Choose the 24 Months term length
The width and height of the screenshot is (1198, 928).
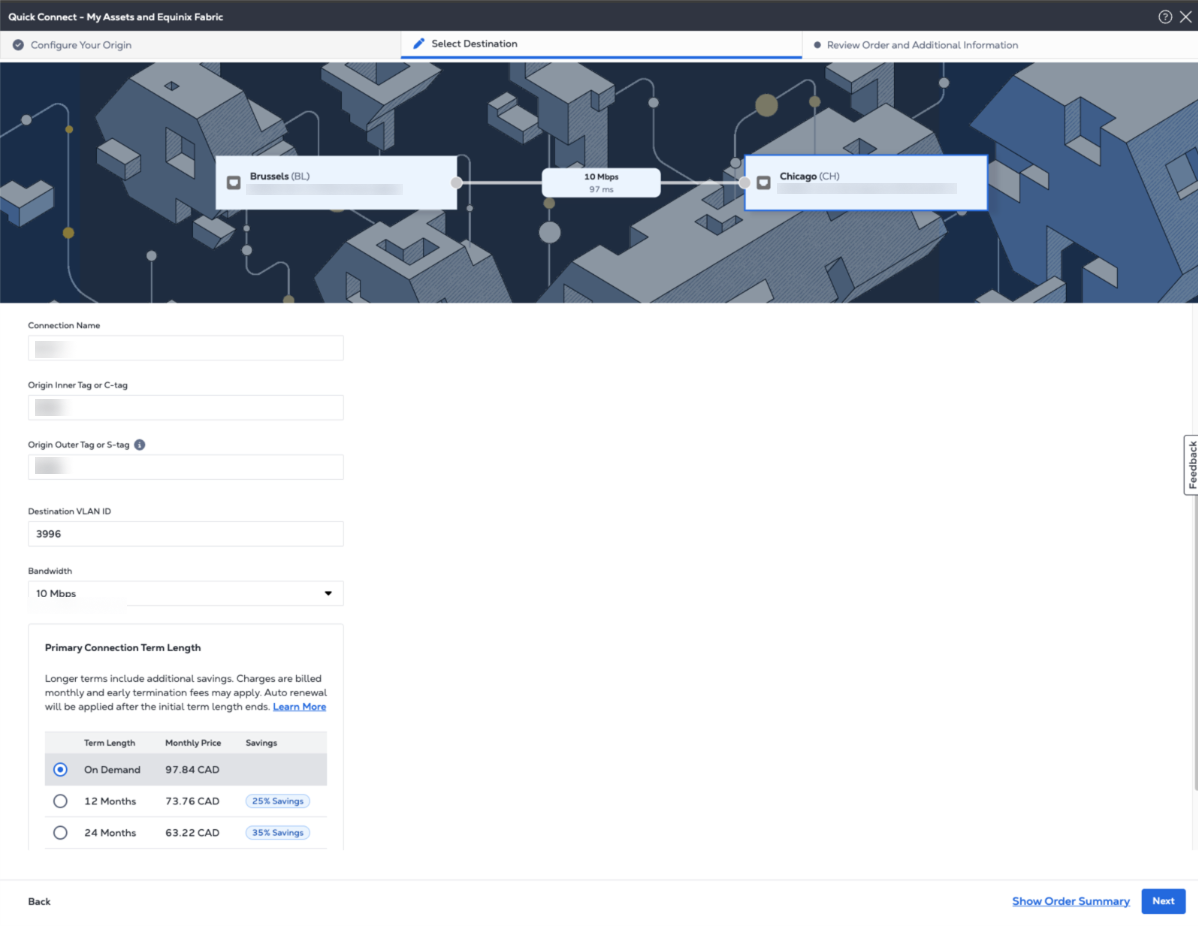coord(60,833)
